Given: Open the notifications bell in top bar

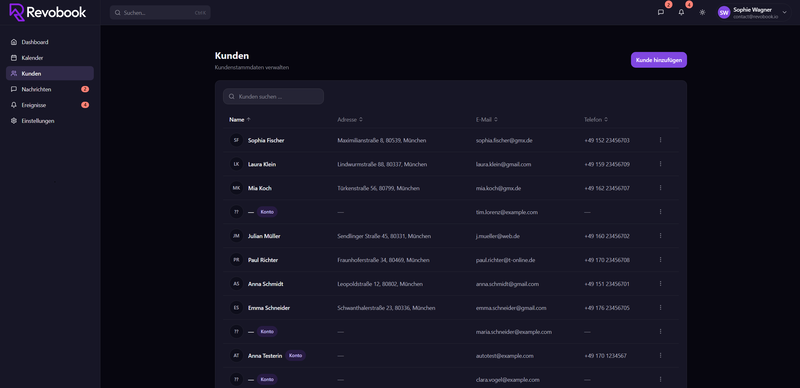Looking at the screenshot, I should click(681, 12).
